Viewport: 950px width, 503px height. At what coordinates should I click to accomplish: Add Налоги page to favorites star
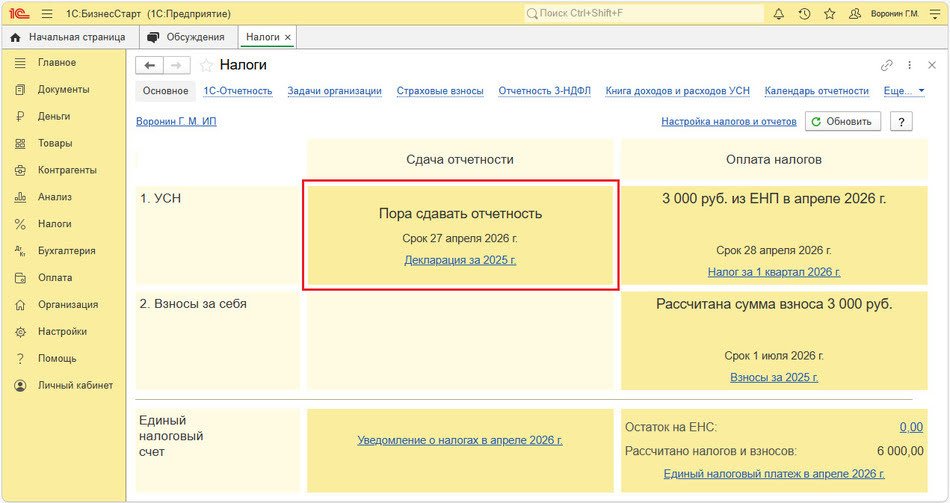click(x=206, y=65)
